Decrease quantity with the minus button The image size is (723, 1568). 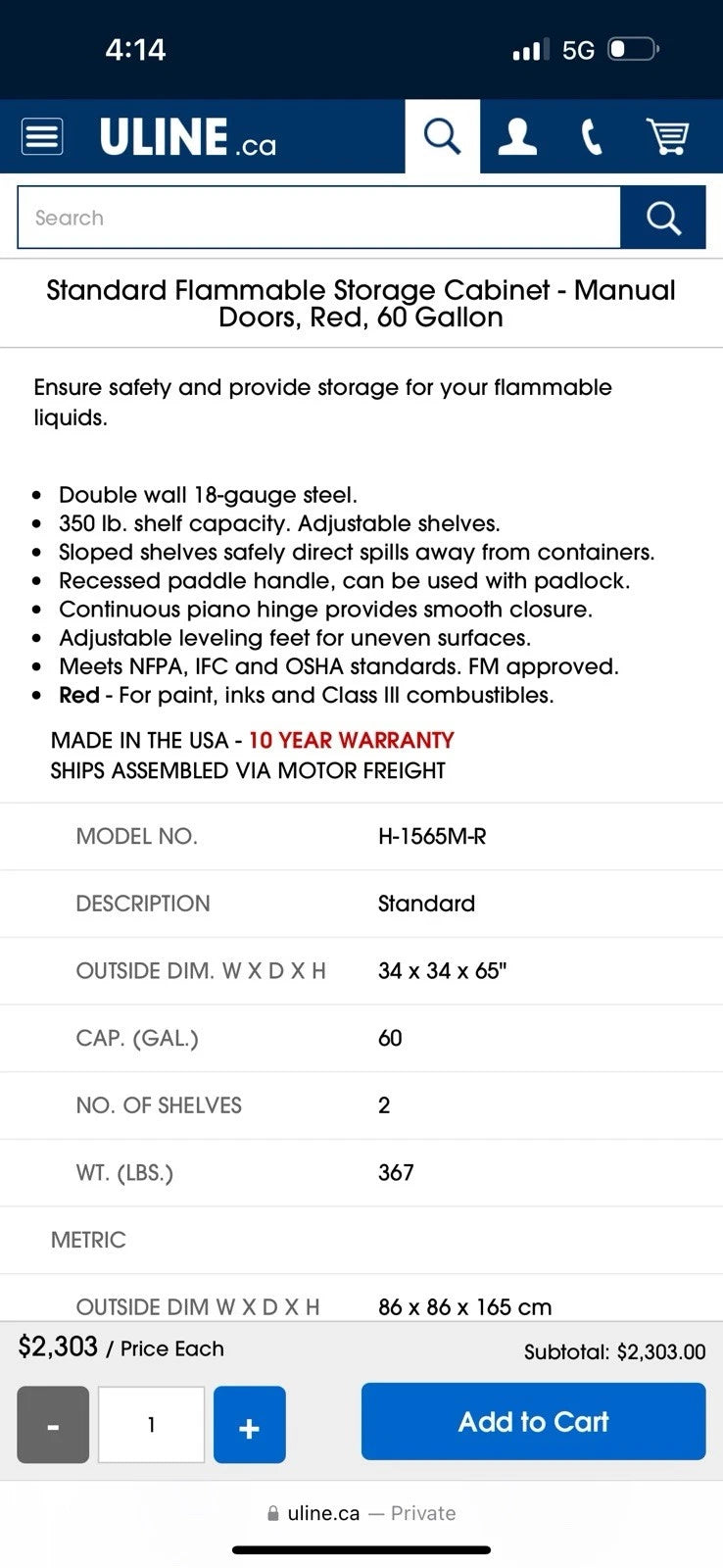point(53,1425)
